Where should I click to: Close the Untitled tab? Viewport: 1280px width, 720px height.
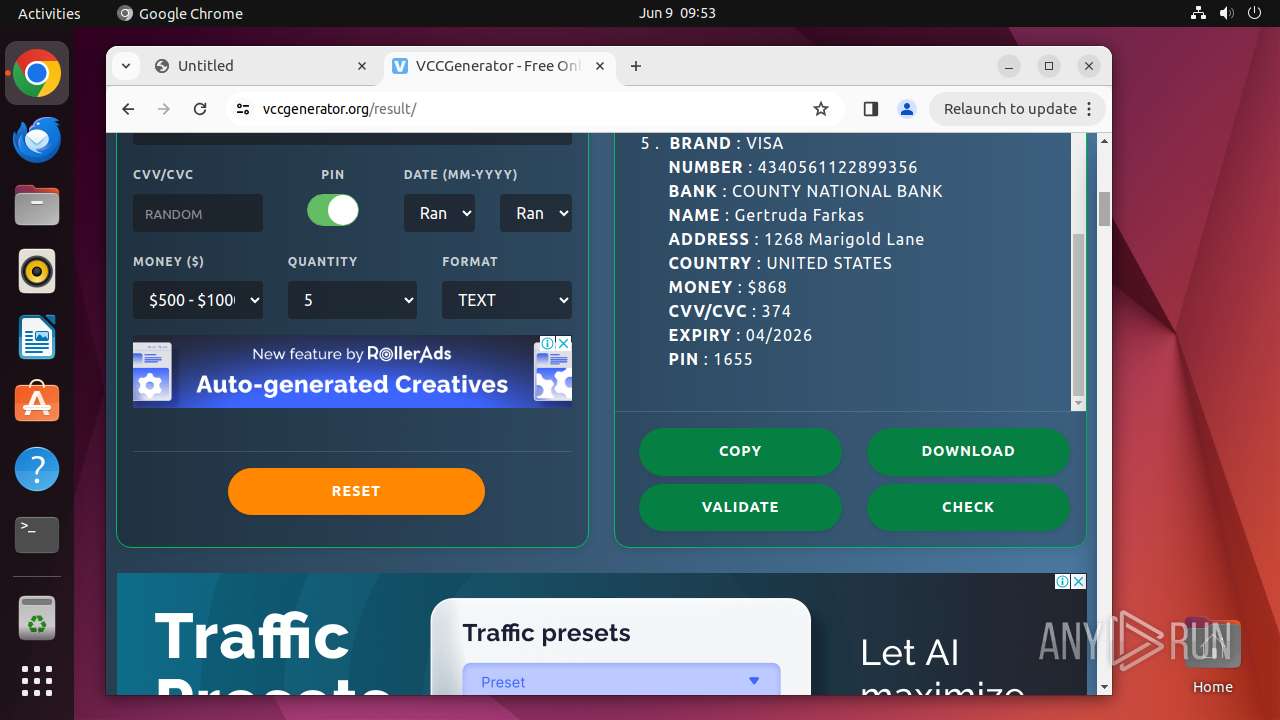362,66
